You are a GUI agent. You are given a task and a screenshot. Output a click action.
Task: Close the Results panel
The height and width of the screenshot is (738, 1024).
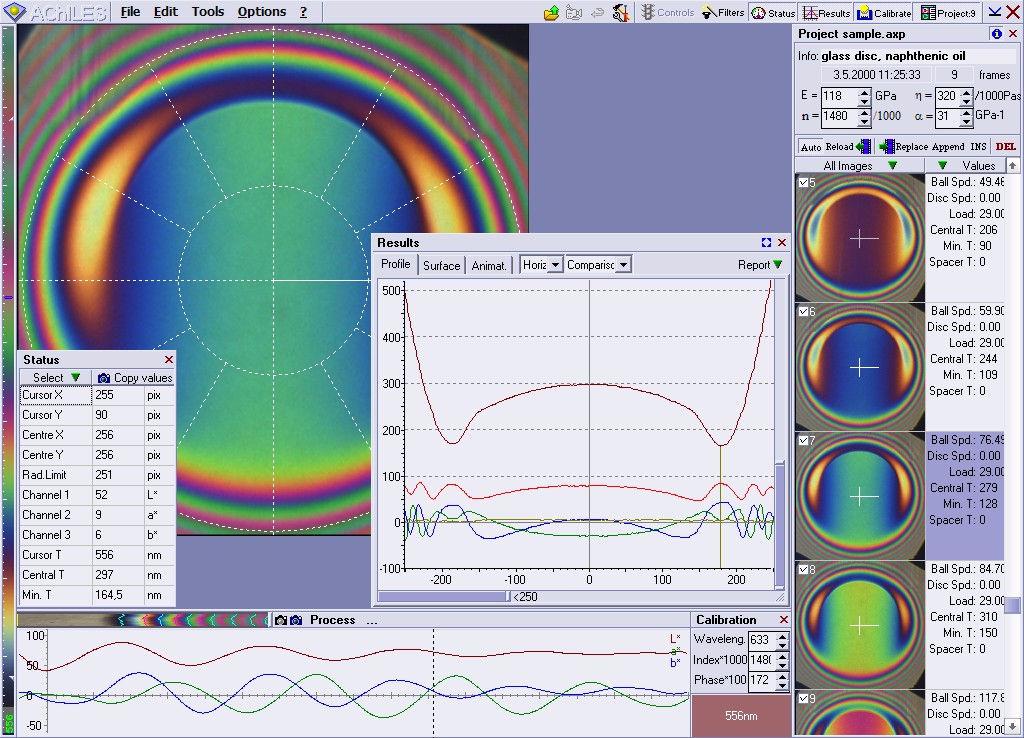[x=782, y=243]
